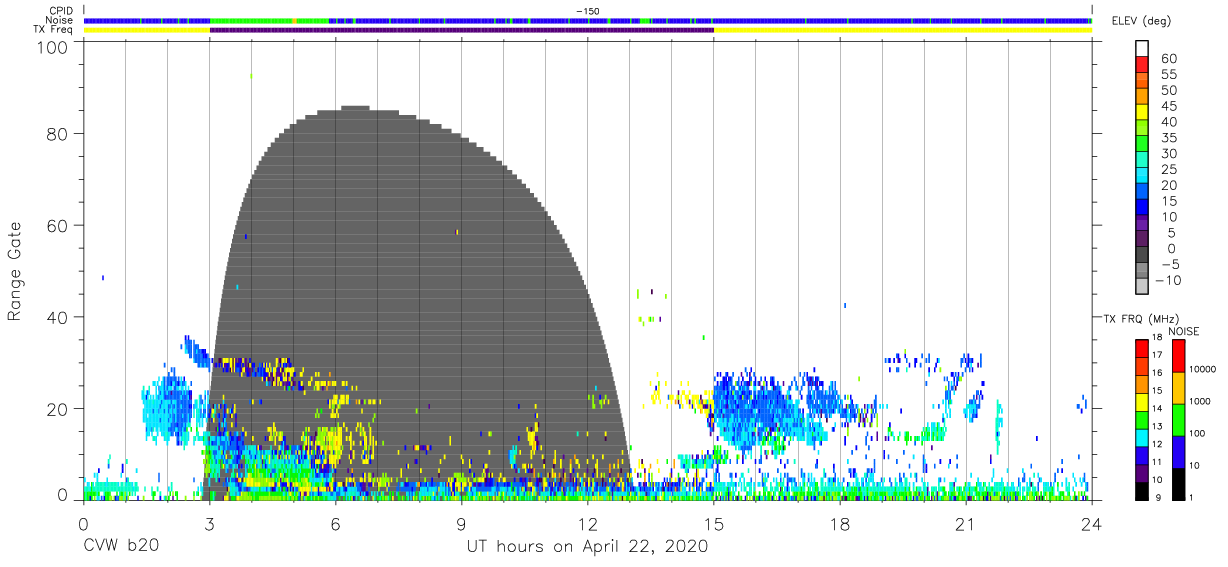
Task: Click the '30' label on ELEV colorbar
Action: click(x=1169, y=154)
